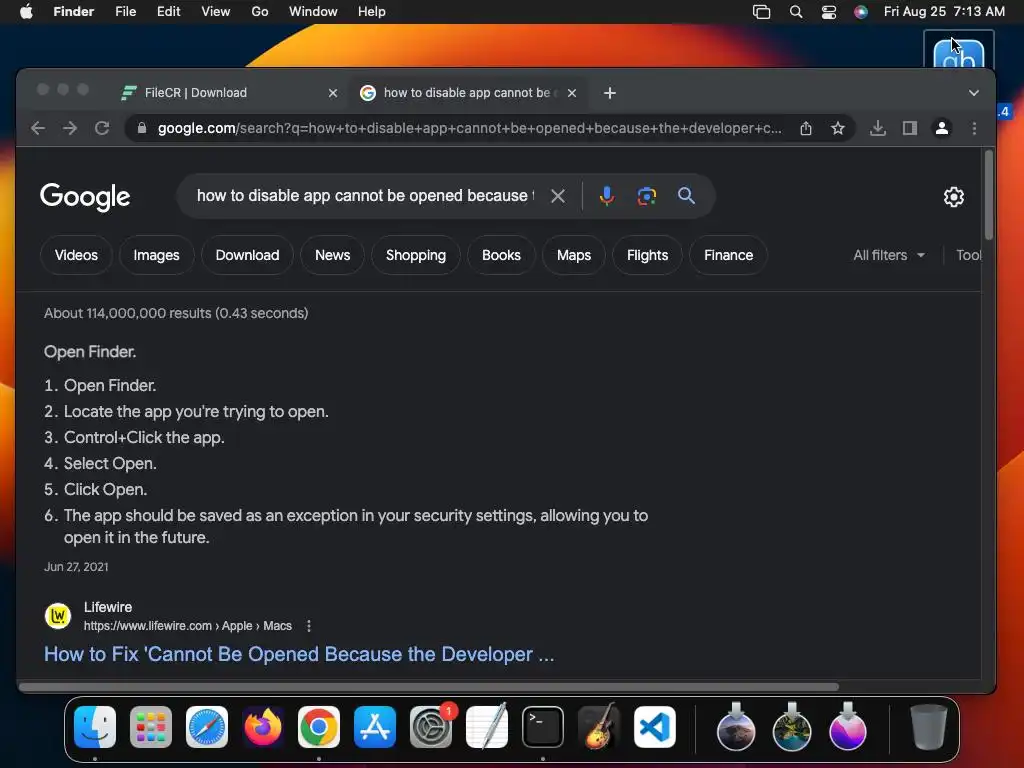Open the Window menu in menu bar
1024x768 pixels.
(313, 12)
